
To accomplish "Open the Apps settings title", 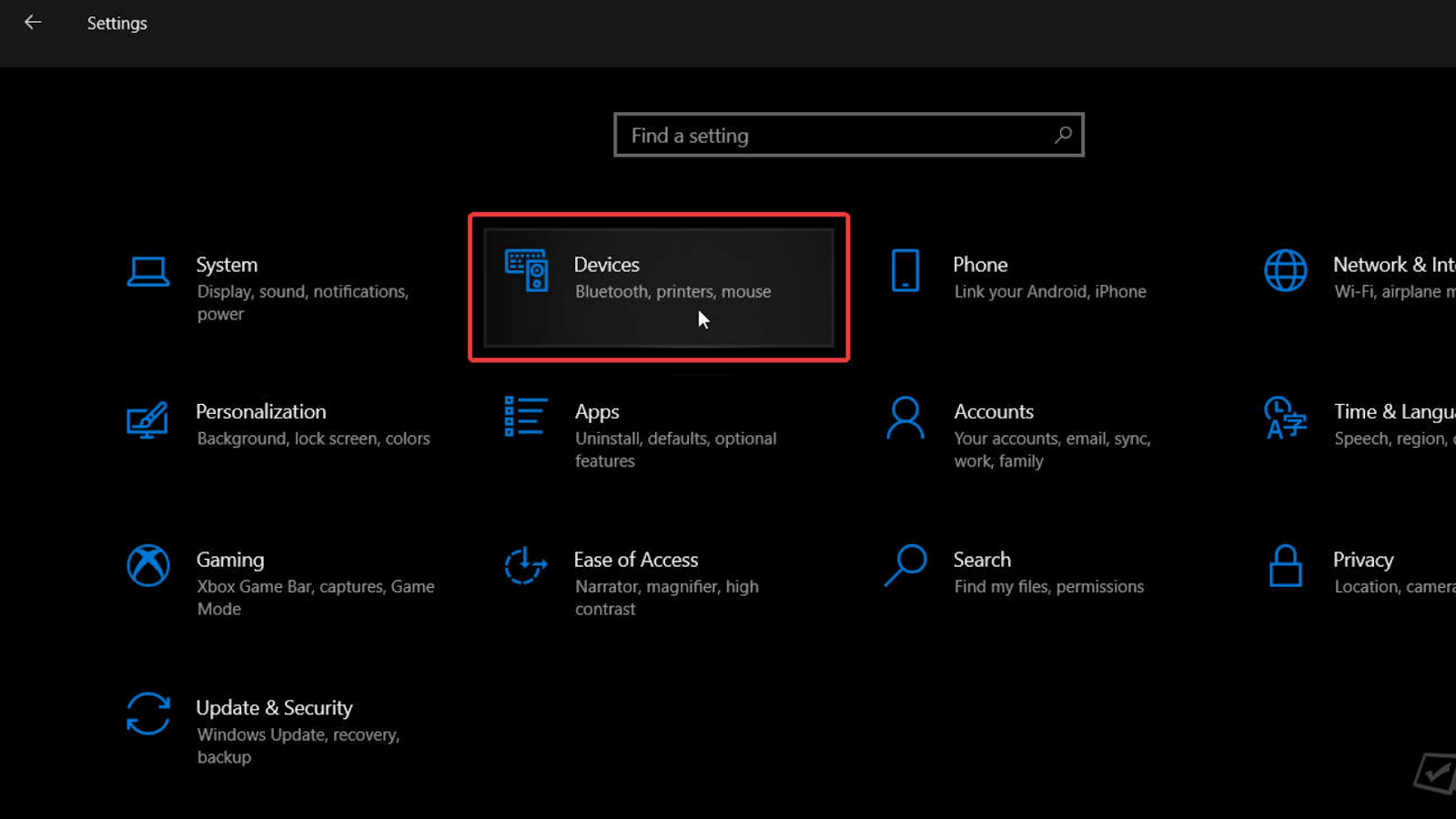I will point(597,412).
